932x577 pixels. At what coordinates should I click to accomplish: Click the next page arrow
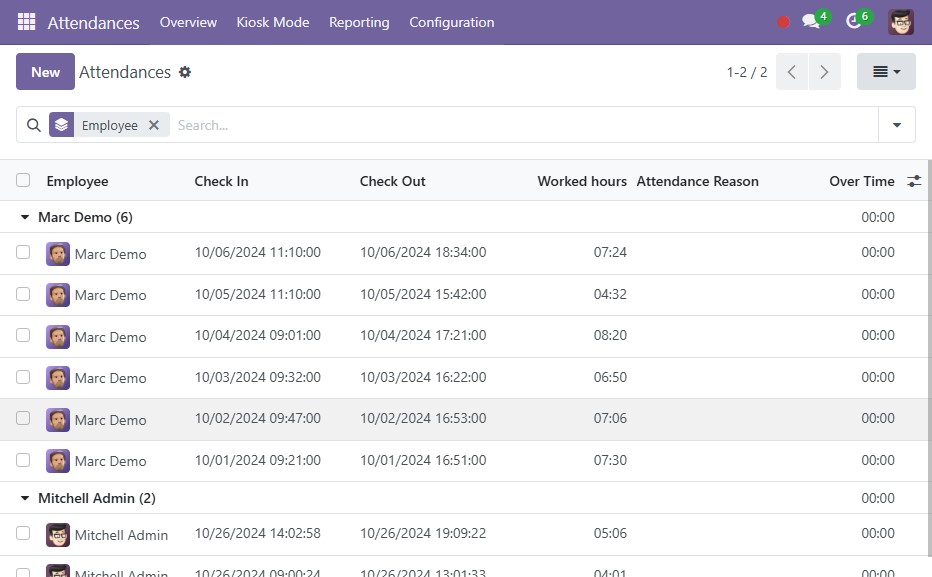pyautogui.click(x=824, y=72)
